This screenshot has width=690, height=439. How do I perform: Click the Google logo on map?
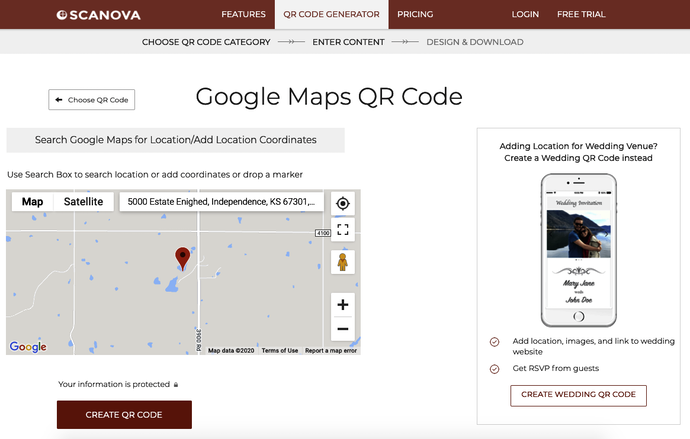click(28, 347)
